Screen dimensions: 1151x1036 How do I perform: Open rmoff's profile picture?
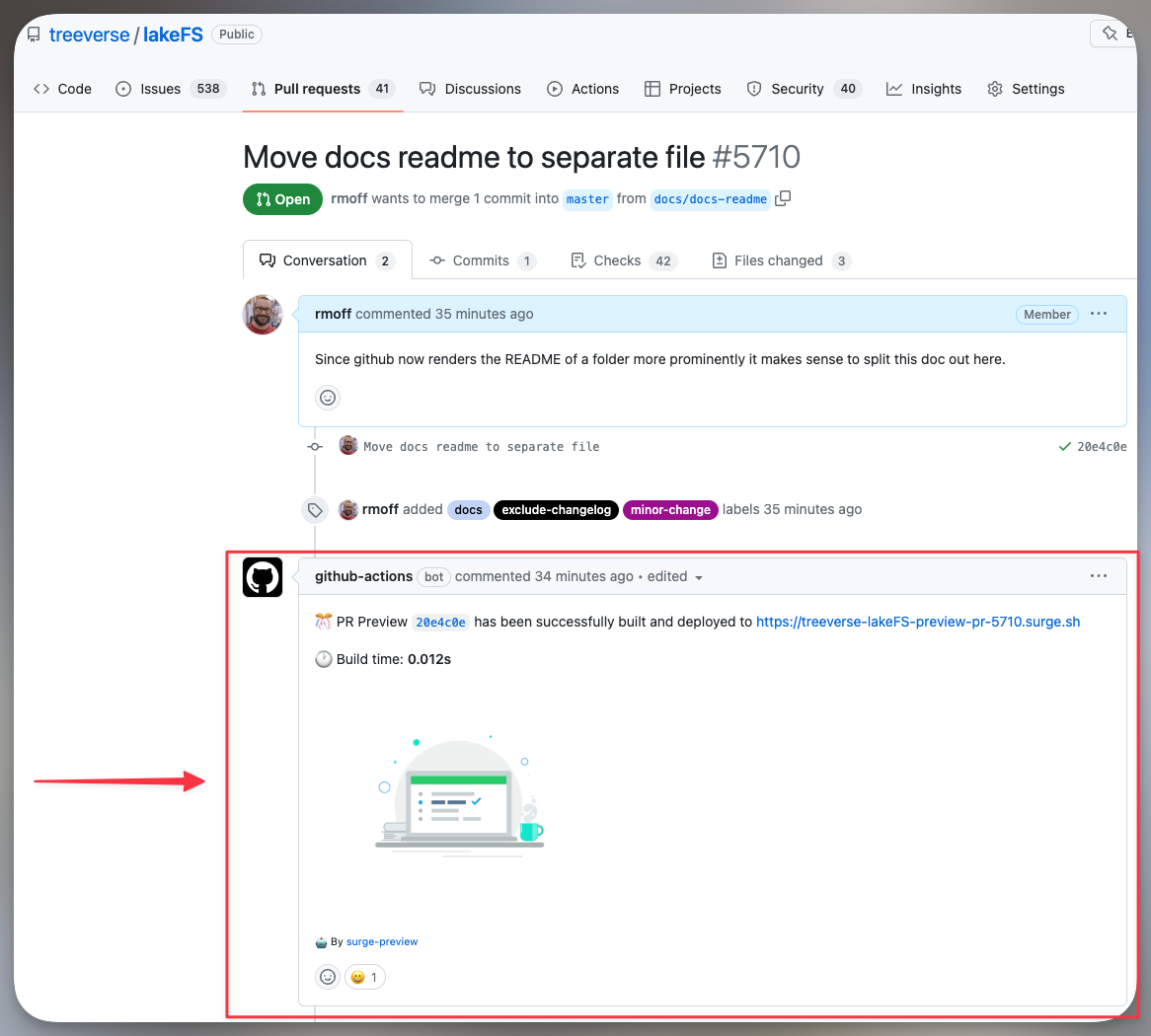[x=263, y=315]
